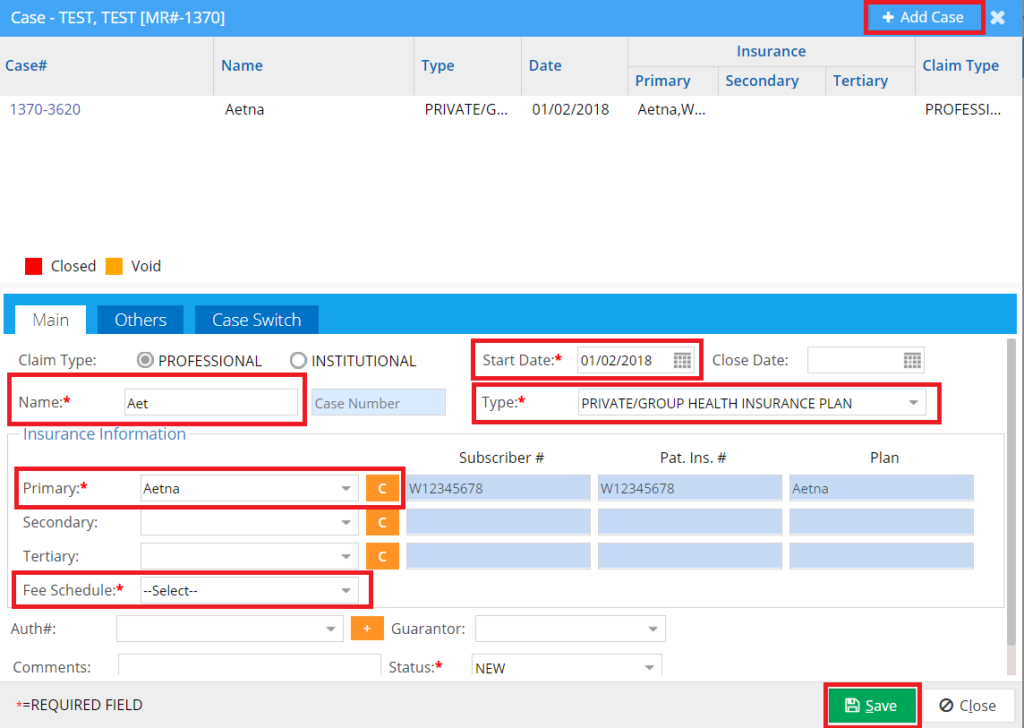Viewport: 1024px width, 728px height.
Task: Click the orange C icon beside Primary insurance
Action: tap(382, 488)
